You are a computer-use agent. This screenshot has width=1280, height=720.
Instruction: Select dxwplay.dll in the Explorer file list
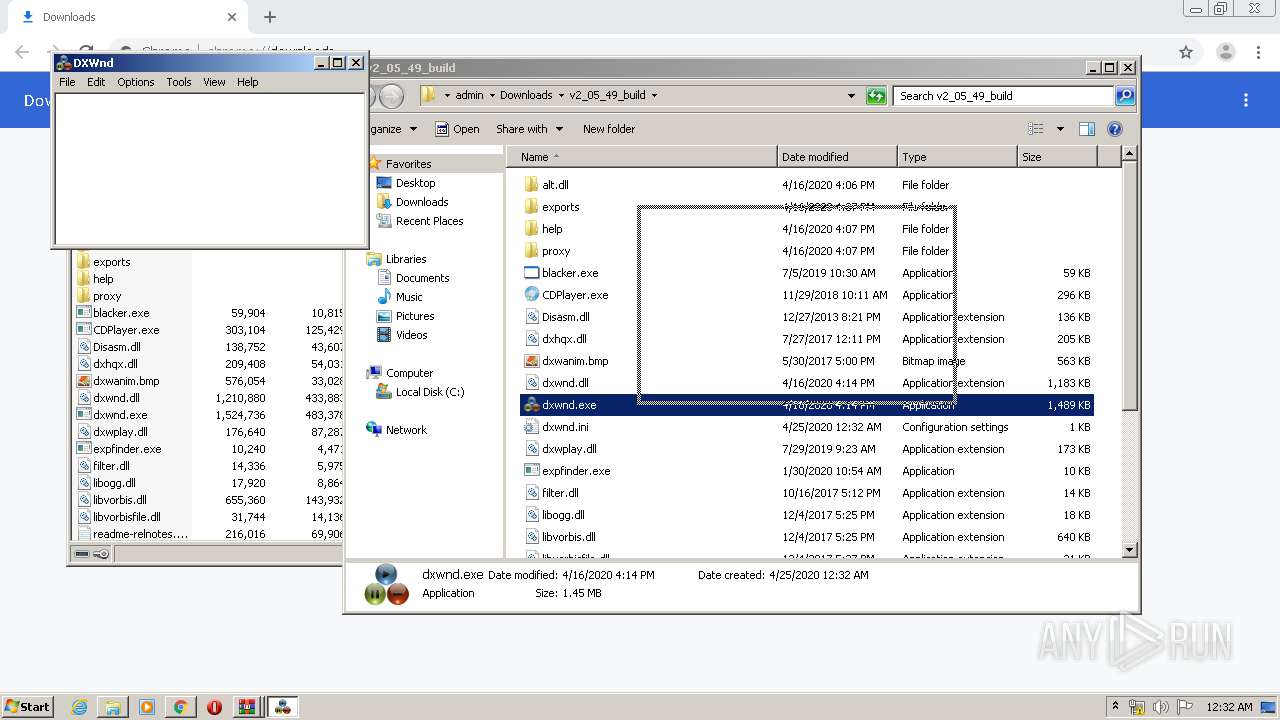[x=569, y=449]
